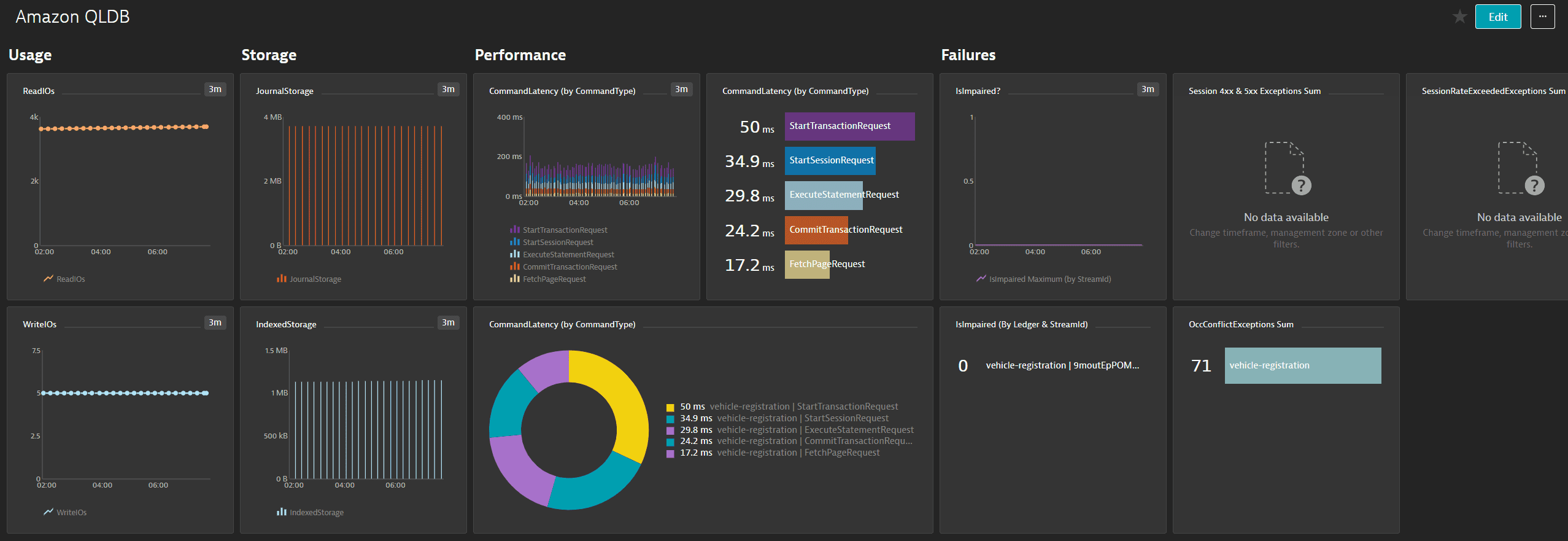This screenshot has height=541, width=1568.
Task: Click the ReadIOs tile title
Action: point(39,91)
